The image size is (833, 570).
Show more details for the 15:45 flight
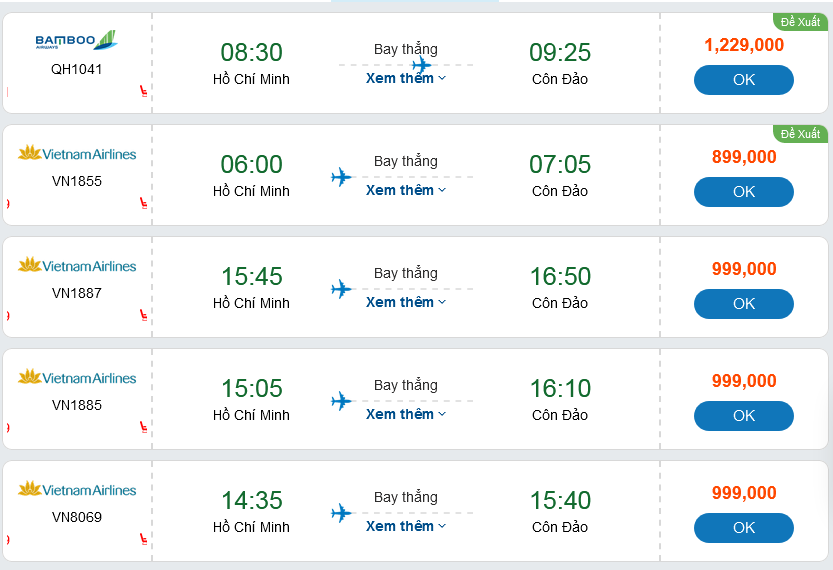405,302
